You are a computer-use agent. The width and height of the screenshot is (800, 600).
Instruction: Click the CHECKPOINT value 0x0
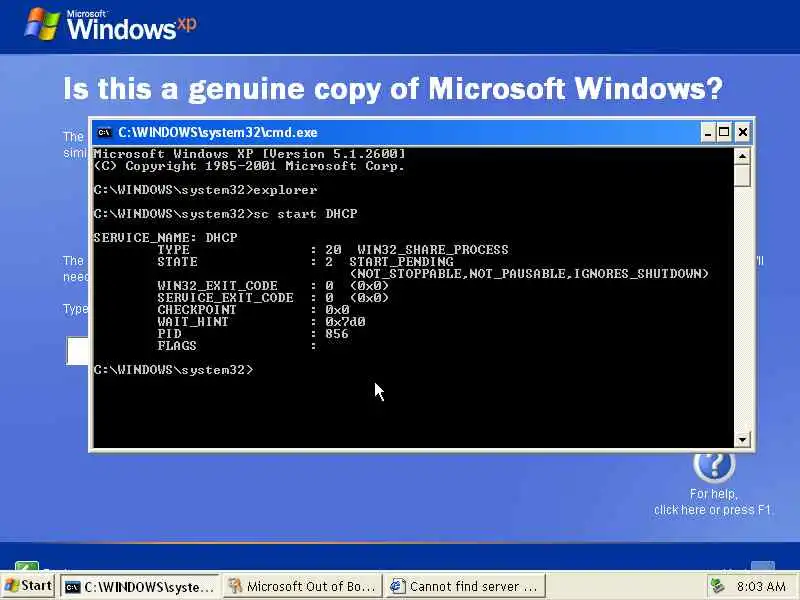pos(337,310)
